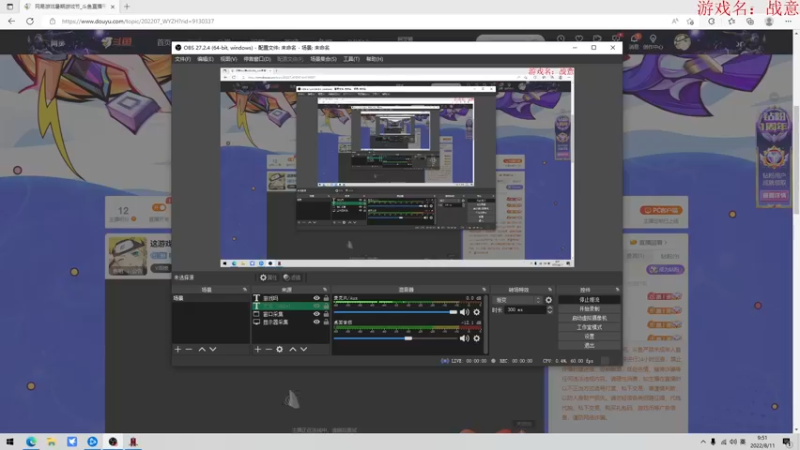
Task: Refresh the Douyu page in the browser
Action: pos(30,21)
